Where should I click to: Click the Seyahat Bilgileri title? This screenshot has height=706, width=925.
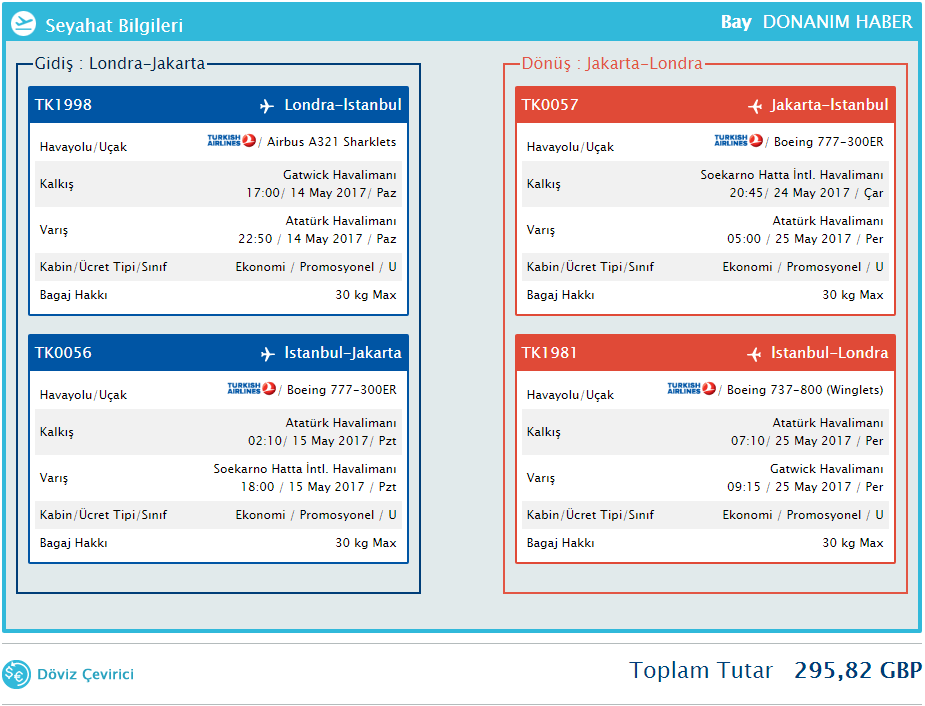click(x=114, y=25)
